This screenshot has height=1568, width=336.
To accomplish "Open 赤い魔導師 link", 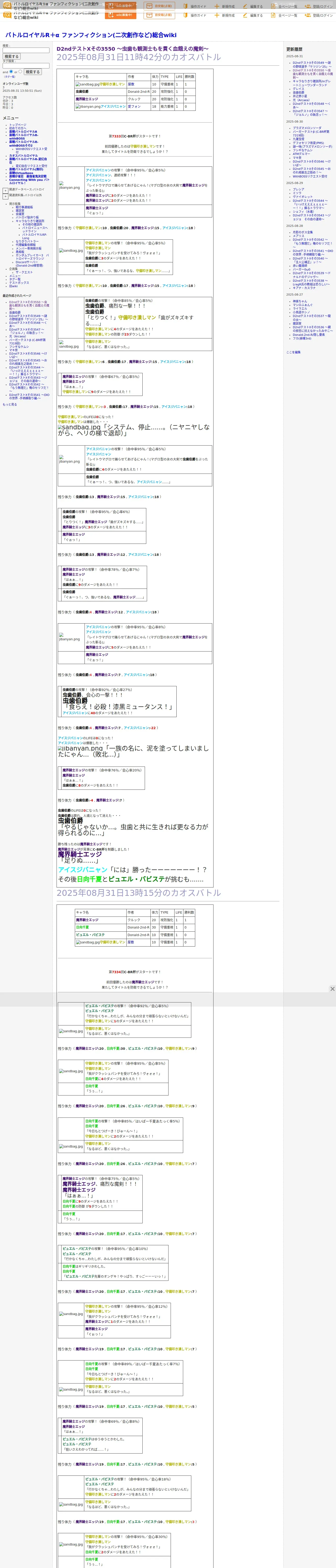I will point(300,266).
